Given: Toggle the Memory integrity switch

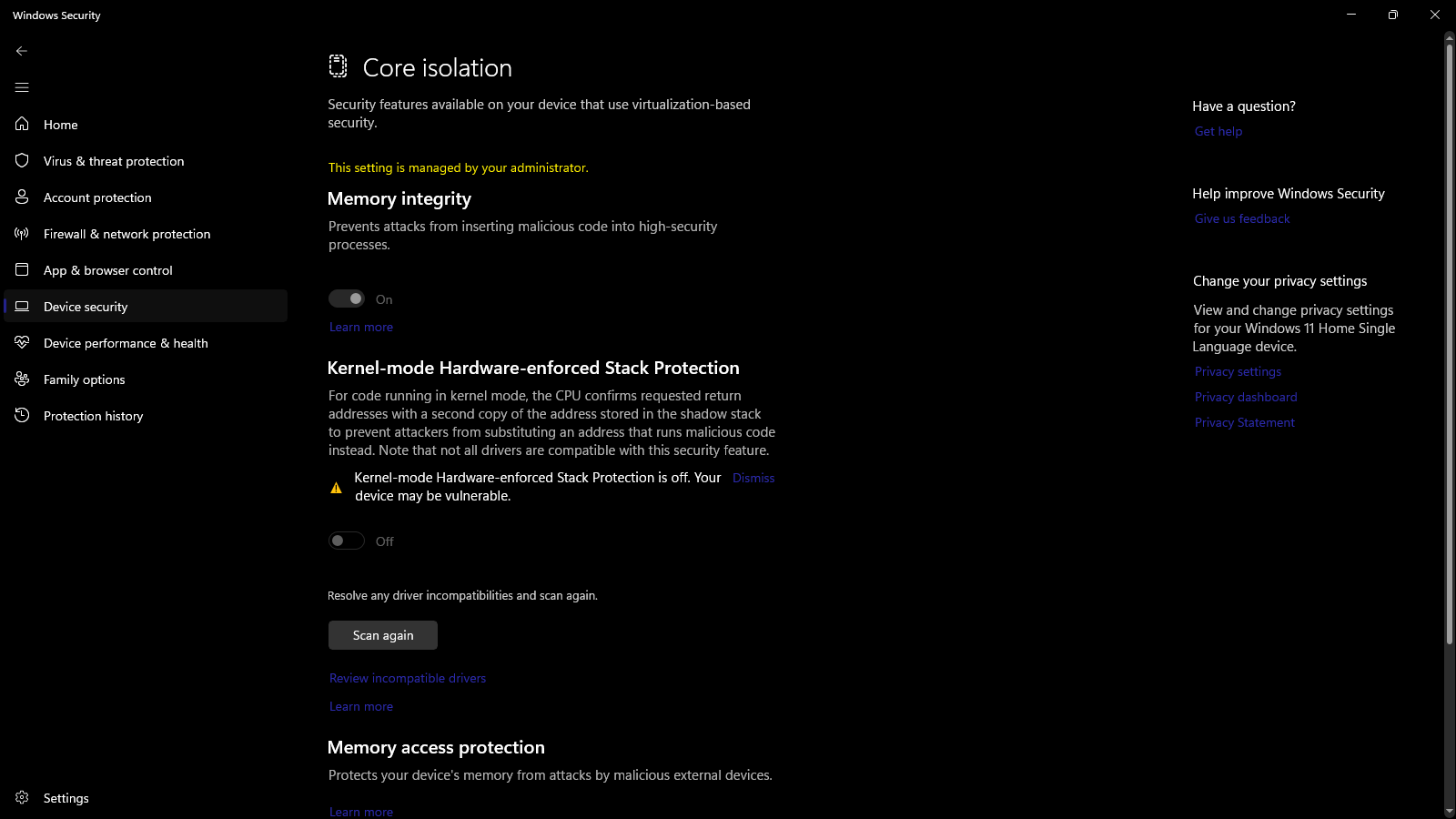Looking at the screenshot, I should coord(347,298).
